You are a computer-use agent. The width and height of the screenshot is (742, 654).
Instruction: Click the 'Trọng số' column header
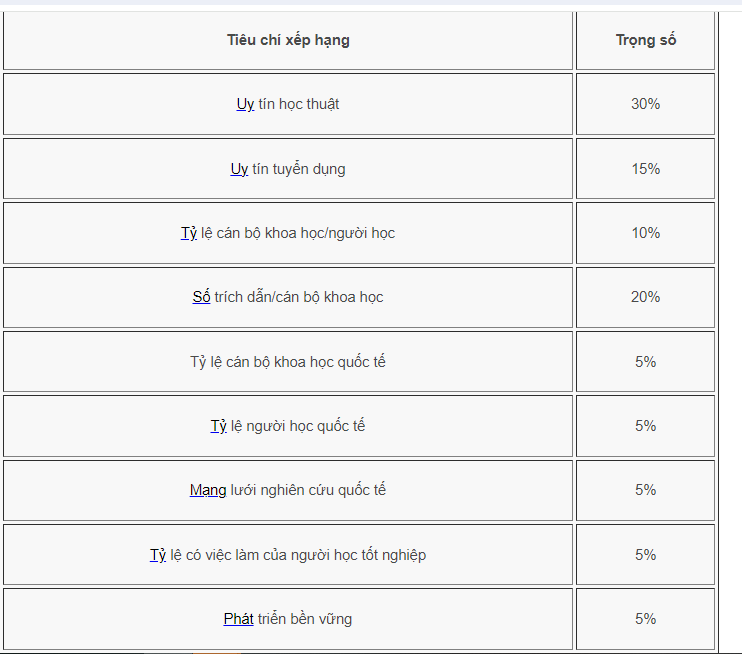645,40
